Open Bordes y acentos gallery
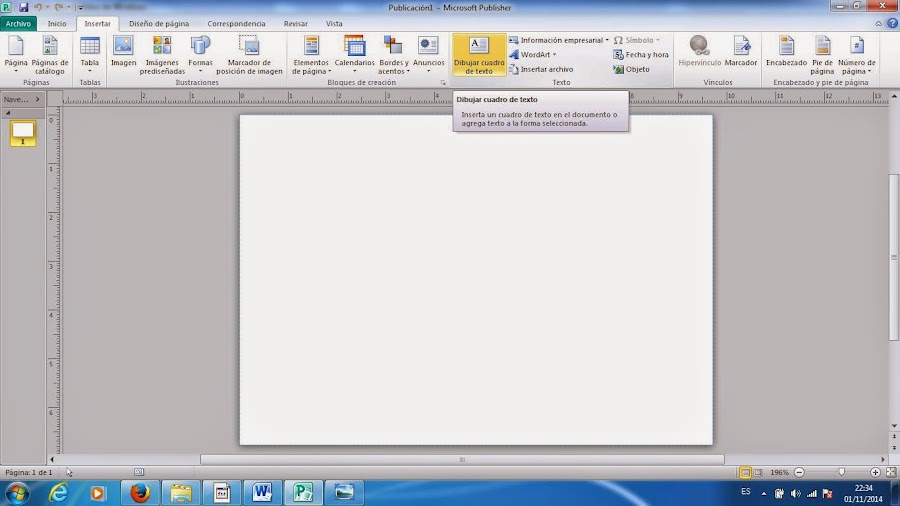This screenshot has width=900, height=506. tap(393, 54)
